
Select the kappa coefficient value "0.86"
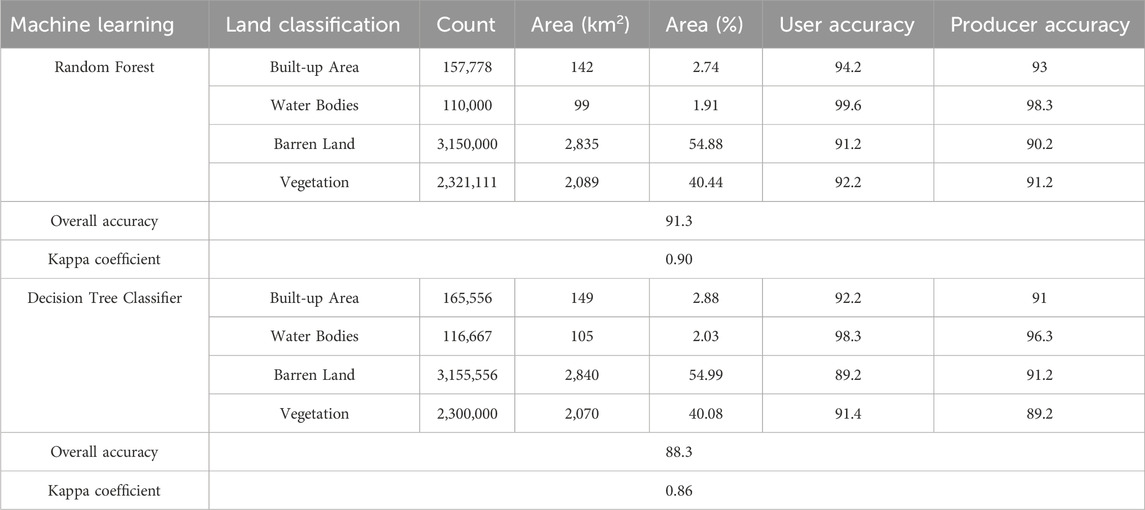677,490
